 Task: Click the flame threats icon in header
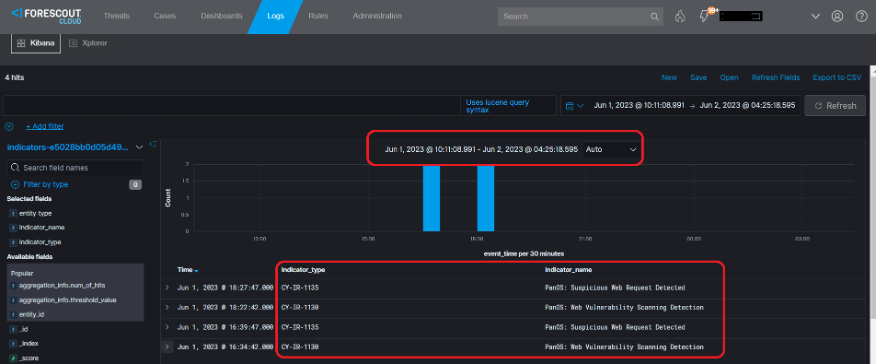click(680, 16)
